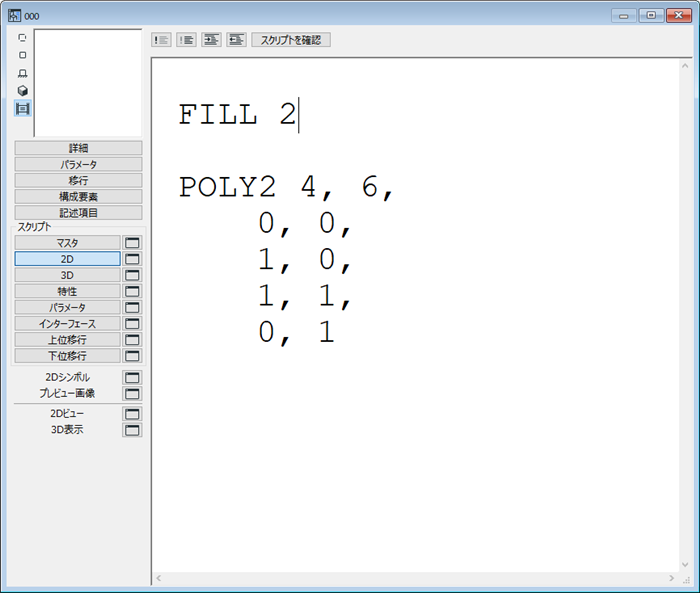Close the 000 window
700x593 pixels.
tap(679, 16)
